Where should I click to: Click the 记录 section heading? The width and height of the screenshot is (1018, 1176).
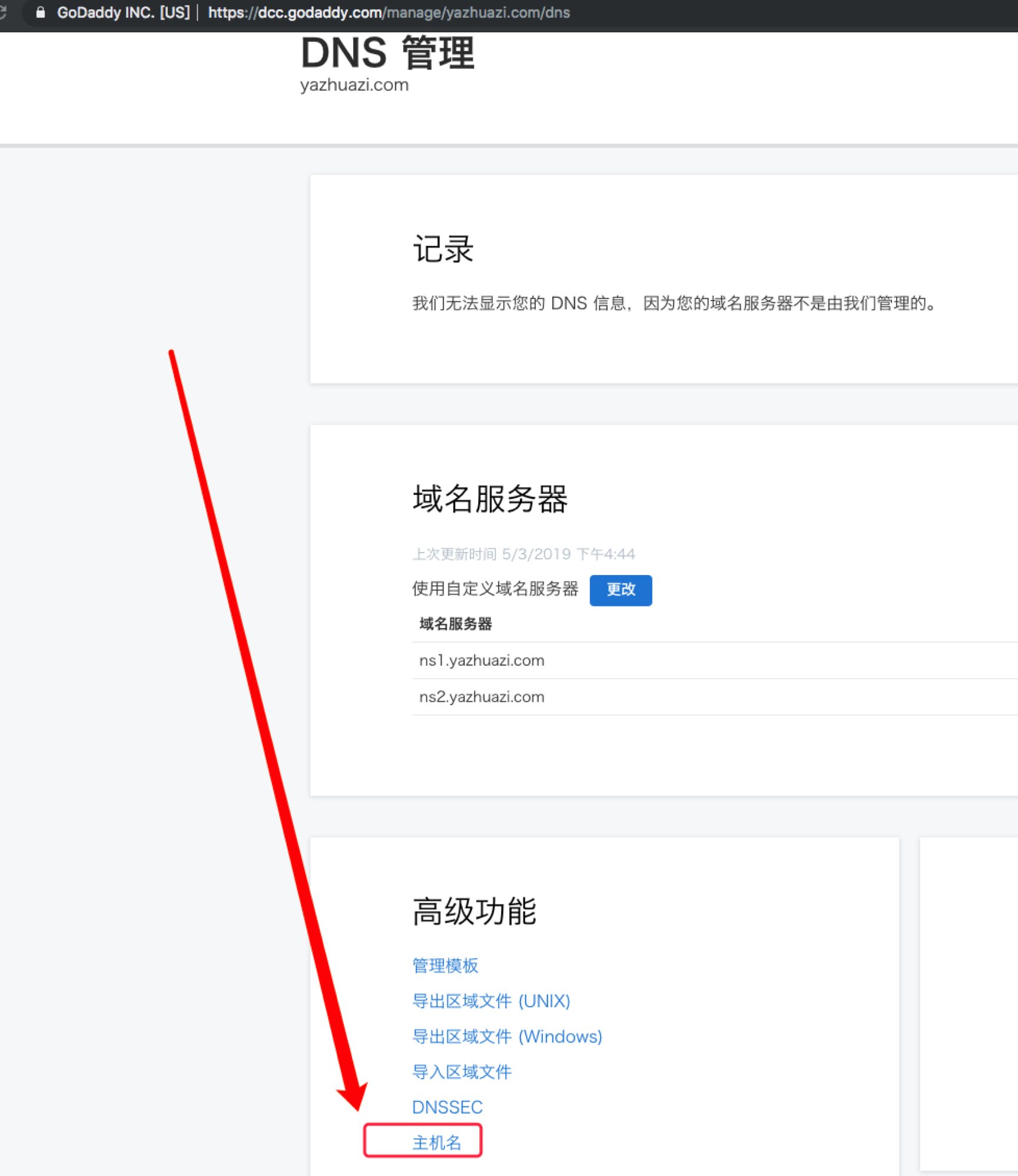click(443, 248)
